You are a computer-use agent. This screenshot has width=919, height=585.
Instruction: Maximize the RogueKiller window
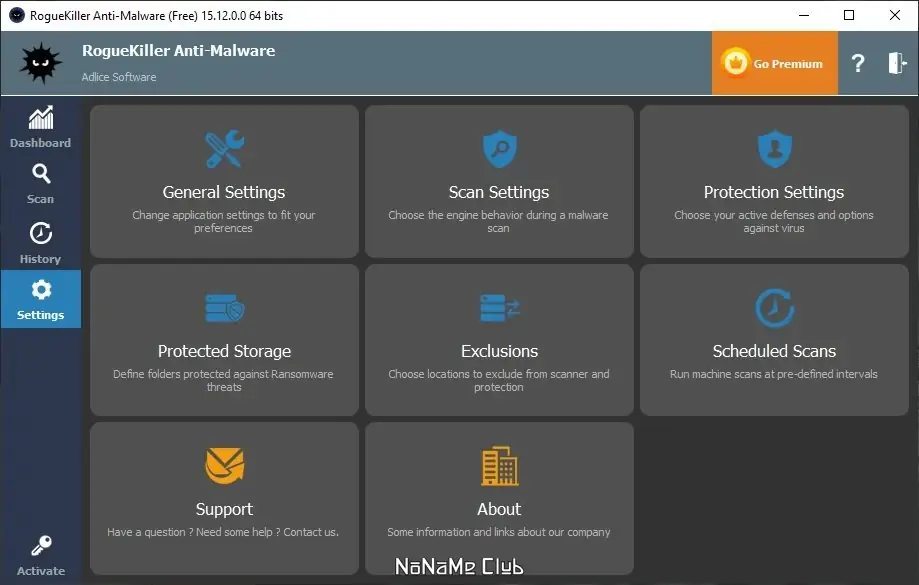[x=849, y=15]
